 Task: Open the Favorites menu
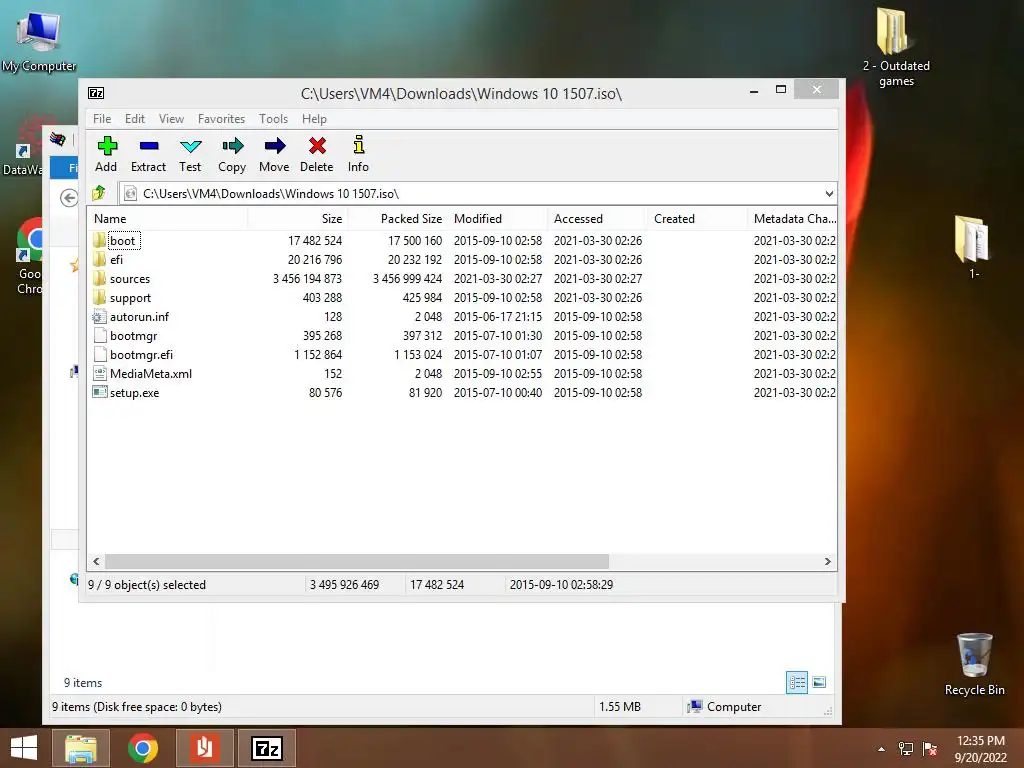point(221,119)
